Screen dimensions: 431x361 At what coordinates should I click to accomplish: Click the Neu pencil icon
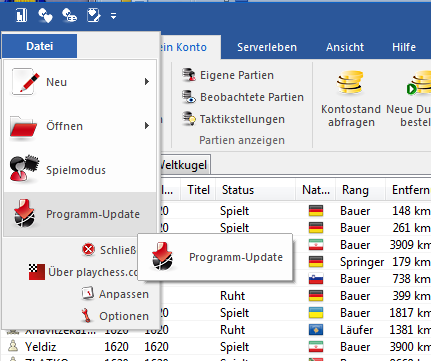[x=25, y=82]
